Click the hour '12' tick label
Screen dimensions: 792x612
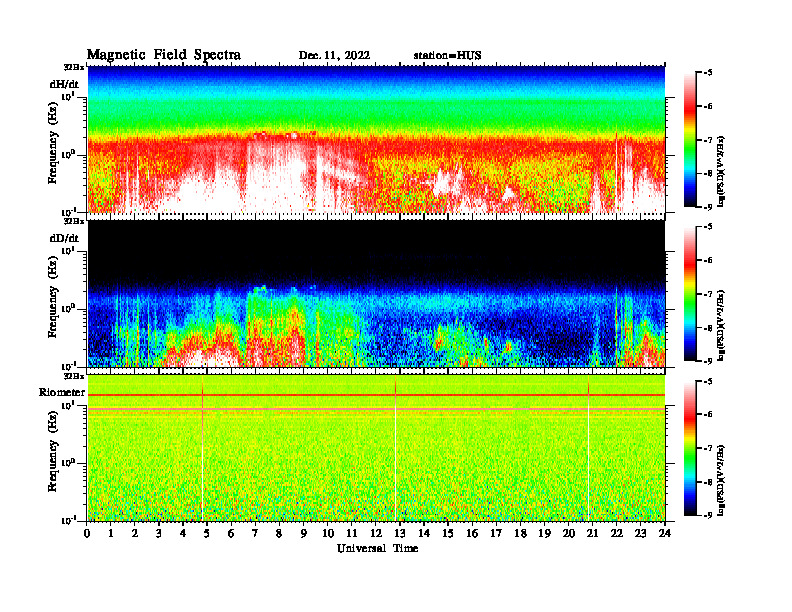coord(376,534)
